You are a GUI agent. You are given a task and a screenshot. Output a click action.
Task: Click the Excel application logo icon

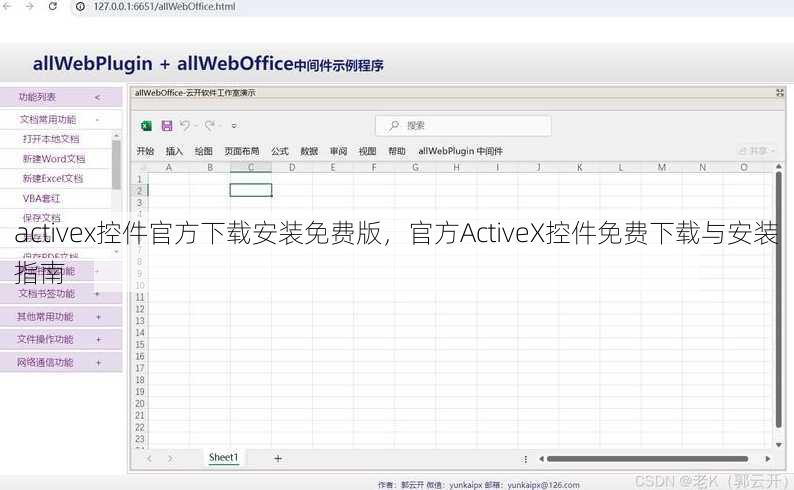[x=146, y=126]
